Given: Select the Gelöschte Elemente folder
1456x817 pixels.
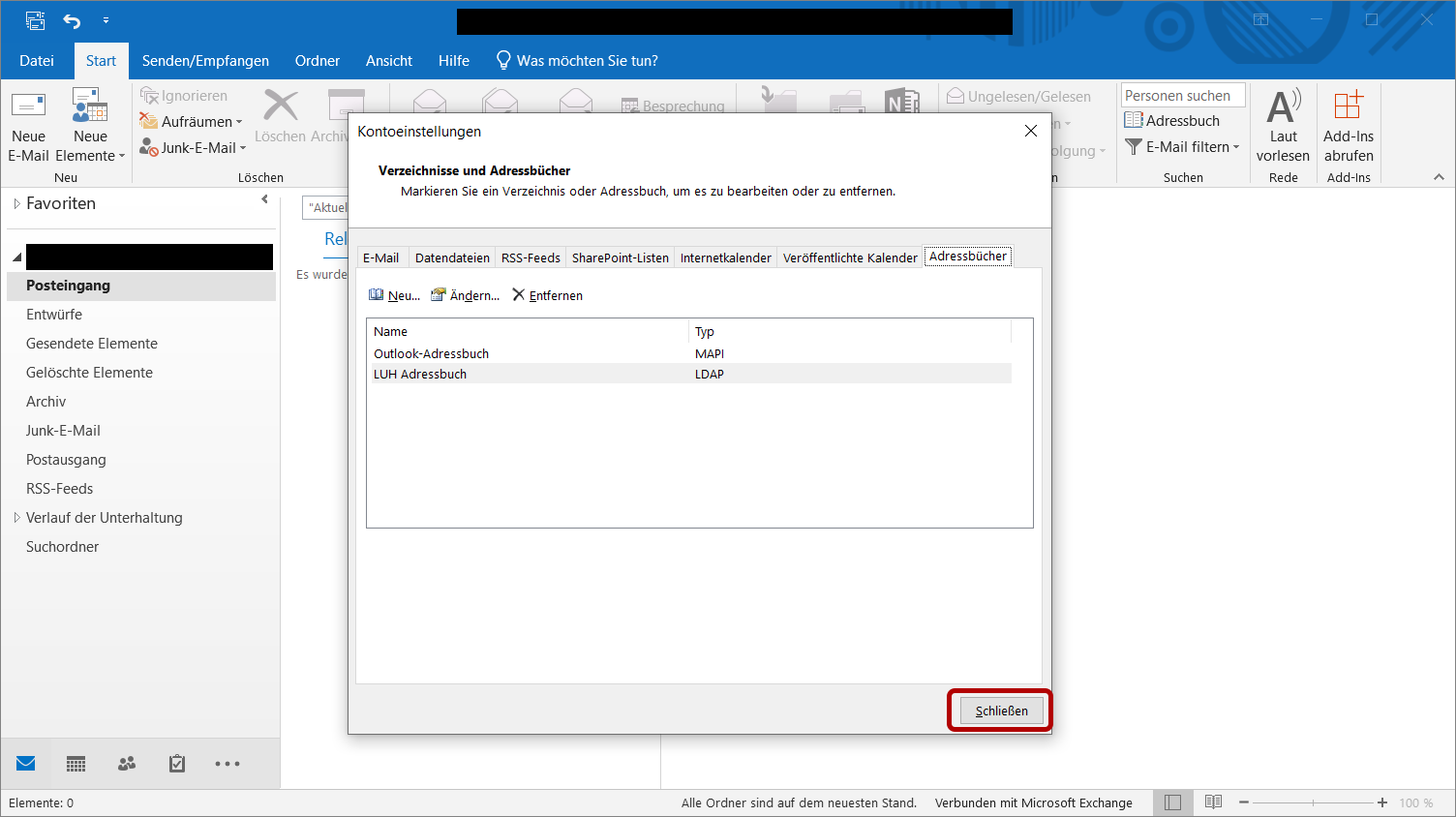Looking at the screenshot, I should click(x=141, y=373).
